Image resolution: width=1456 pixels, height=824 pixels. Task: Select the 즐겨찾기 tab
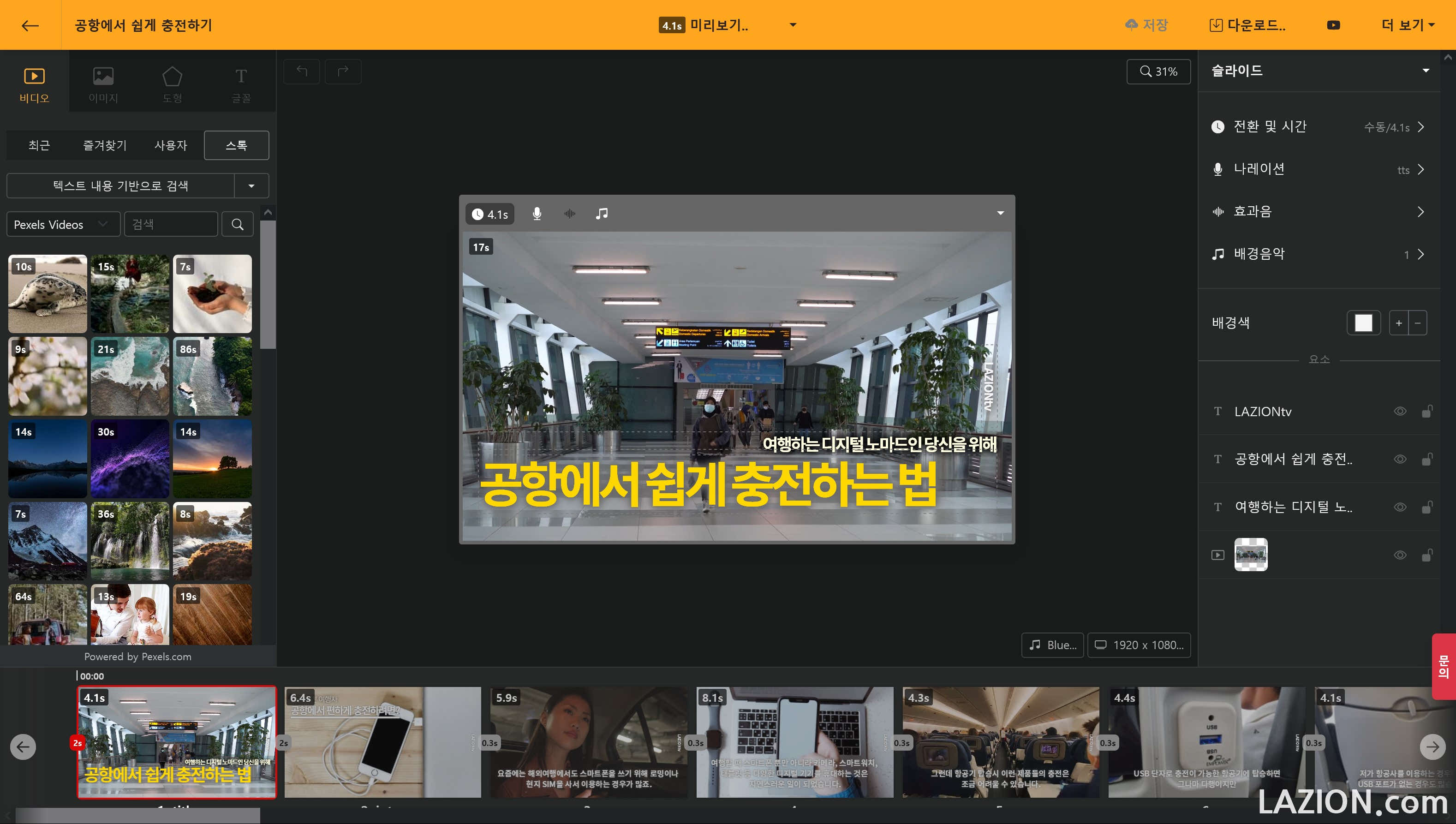(105, 145)
